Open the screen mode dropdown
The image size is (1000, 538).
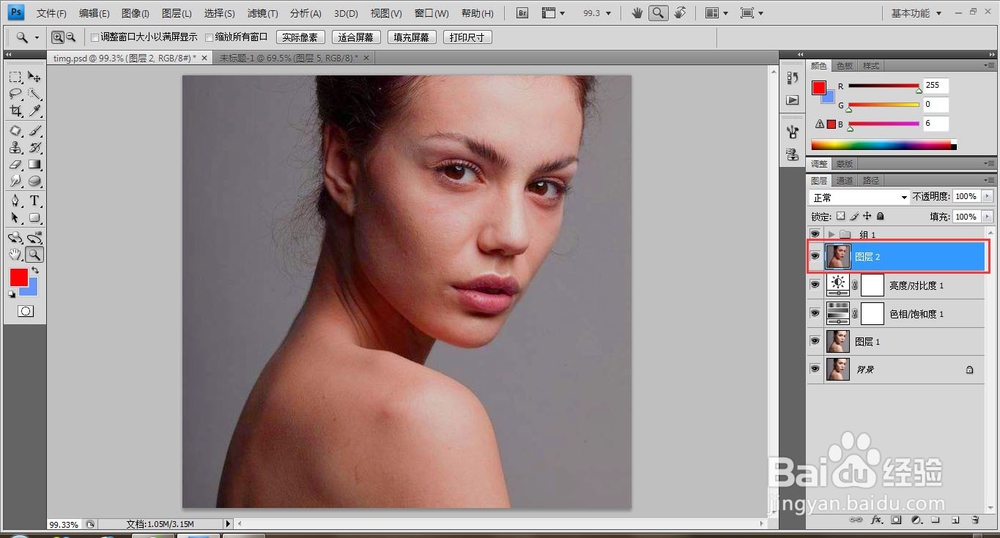click(x=751, y=13)
